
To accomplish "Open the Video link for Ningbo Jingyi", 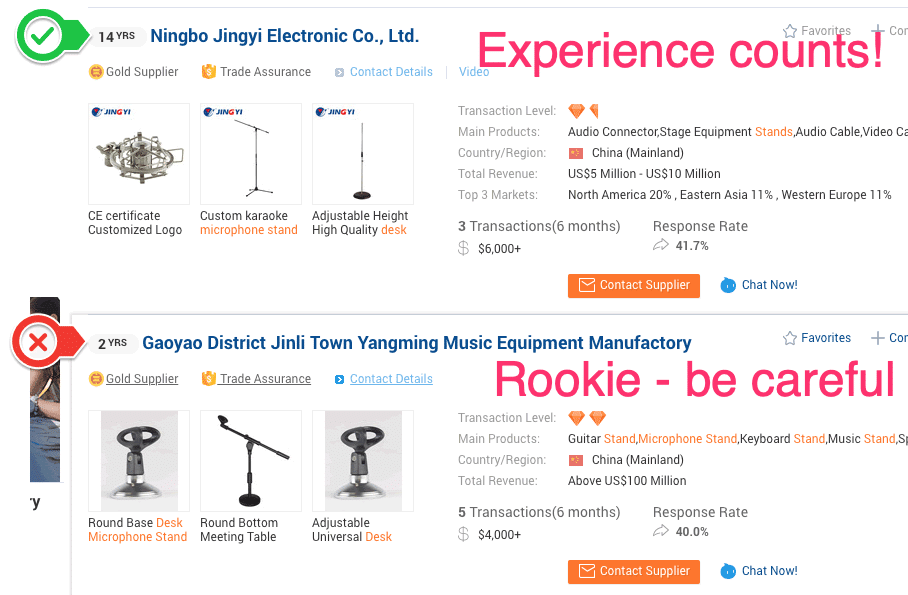I will (x=474, y=72).
